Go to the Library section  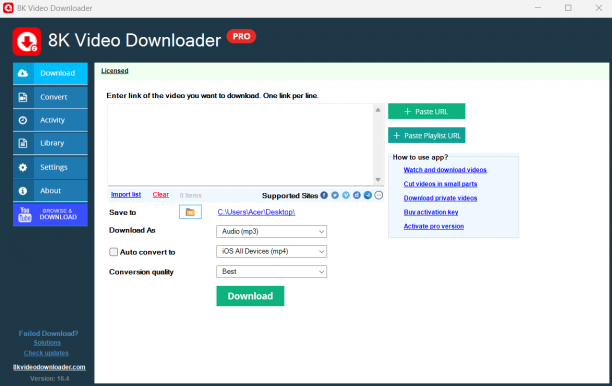50,143
